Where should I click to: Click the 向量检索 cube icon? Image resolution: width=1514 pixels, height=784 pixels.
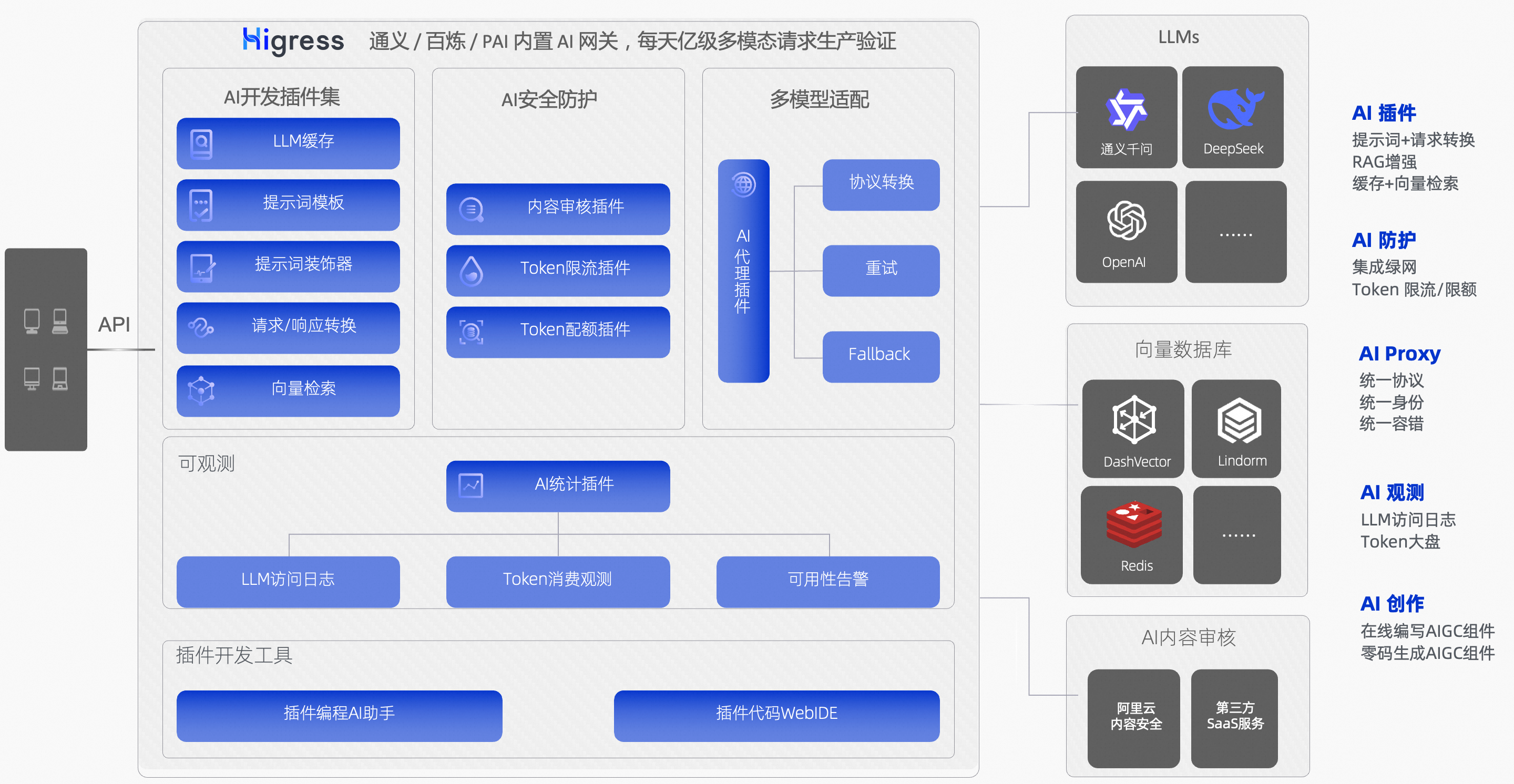tap(201, 390)
